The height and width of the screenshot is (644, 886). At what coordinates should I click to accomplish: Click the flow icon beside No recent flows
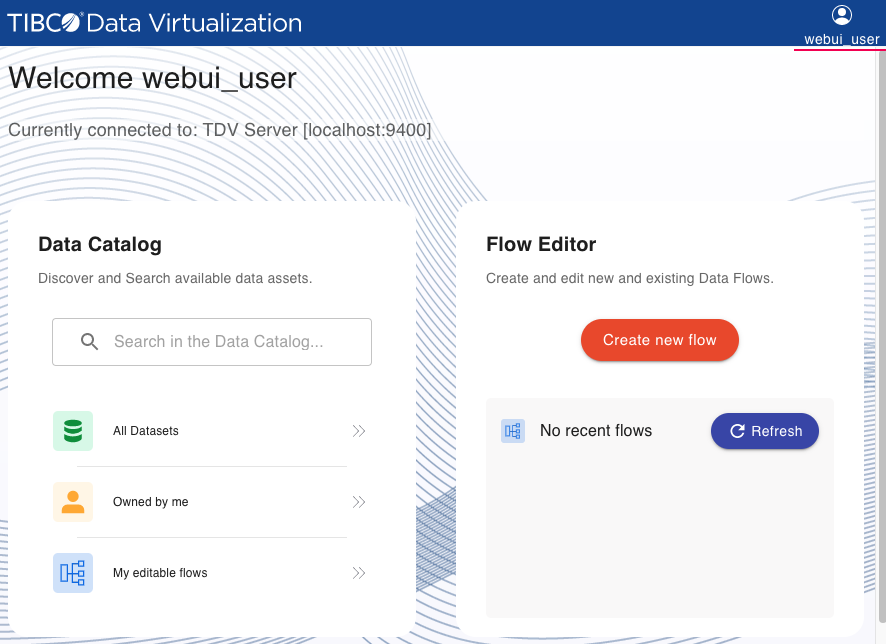[513, 431]
